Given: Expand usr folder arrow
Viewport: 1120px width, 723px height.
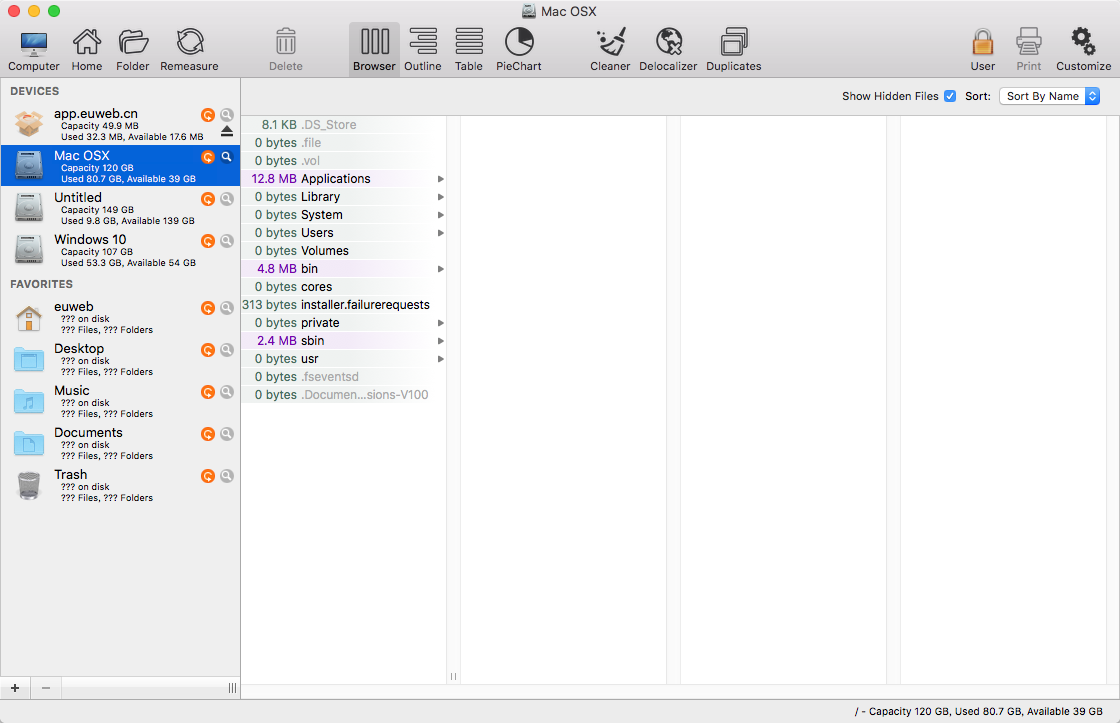Looking at the screenshot, I should click(441, 359).
